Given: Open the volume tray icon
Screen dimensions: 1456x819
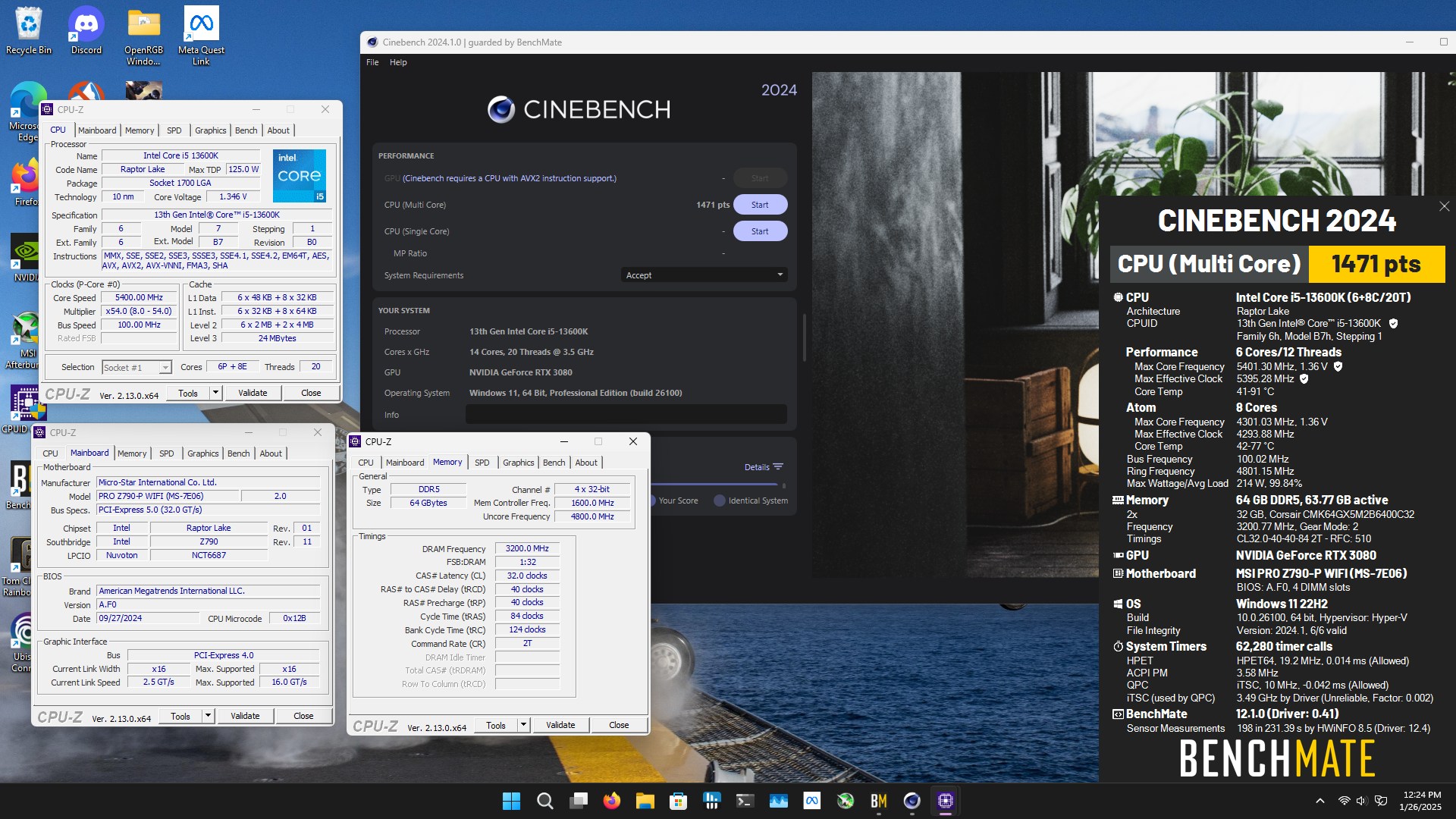Looking at the screenshot, I should (x=1360, y=801).
